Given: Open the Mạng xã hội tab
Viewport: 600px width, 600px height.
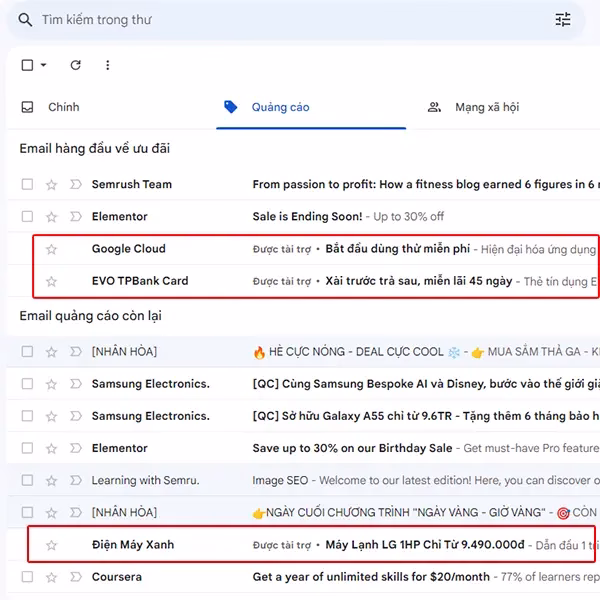Looking at the screenshot, I should coord(486,107).
